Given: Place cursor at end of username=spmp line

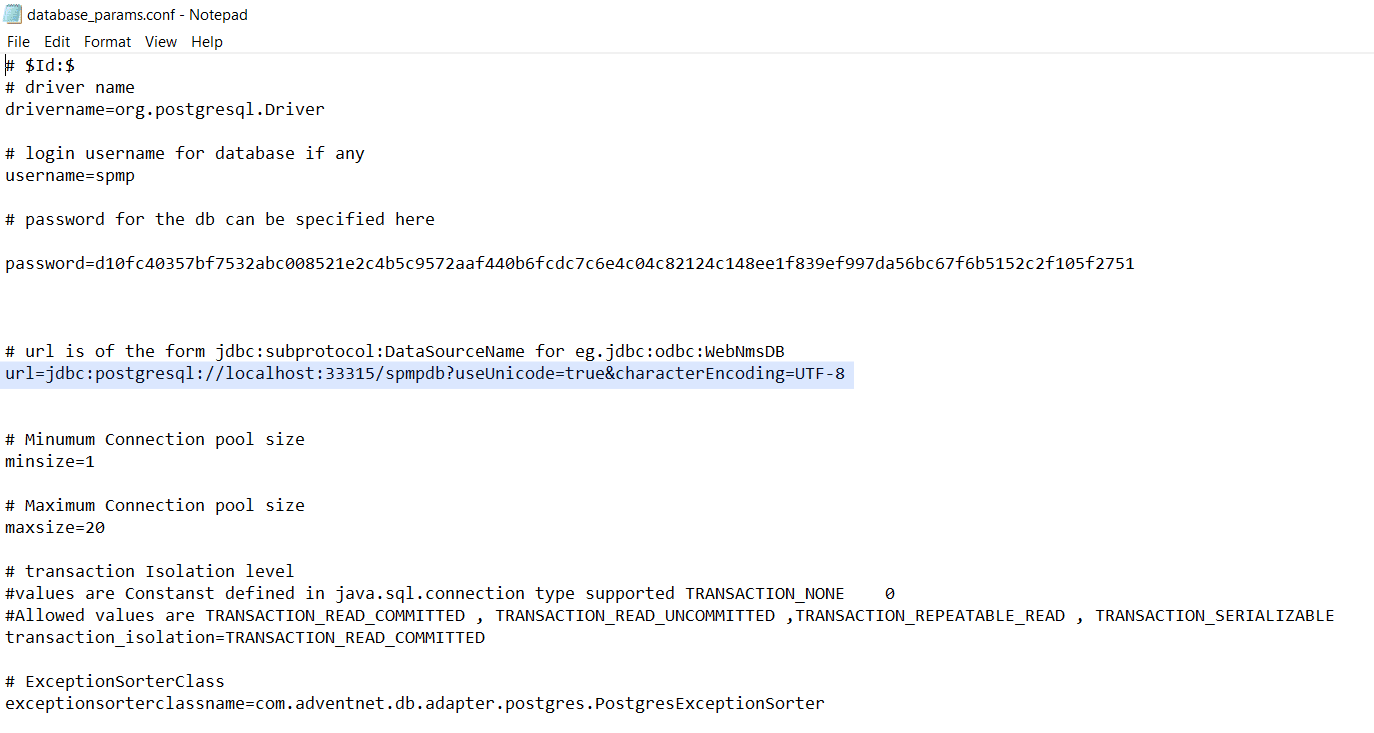Looking at the screenshot, I should (x=136, y=175).
